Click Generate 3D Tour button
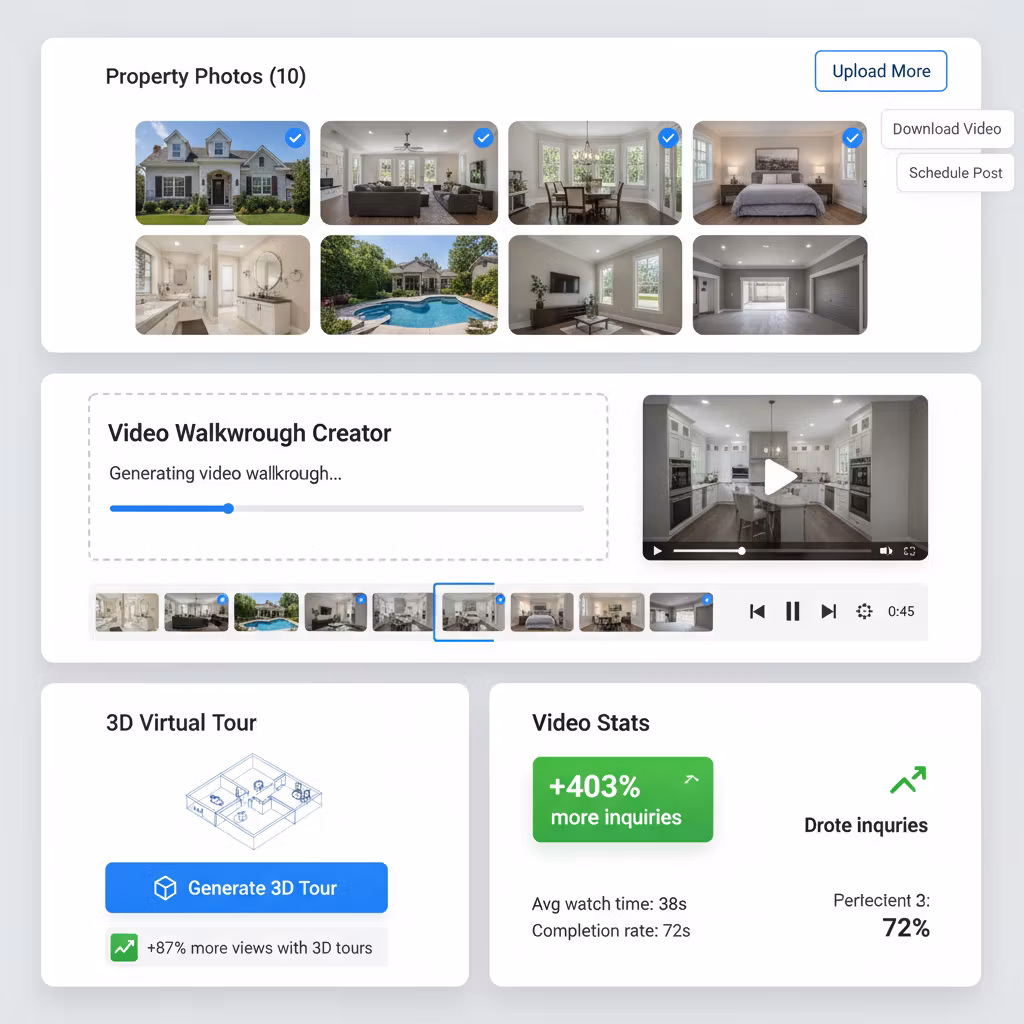Screen dimensions: 1024x1024 [x=246, y=888]
